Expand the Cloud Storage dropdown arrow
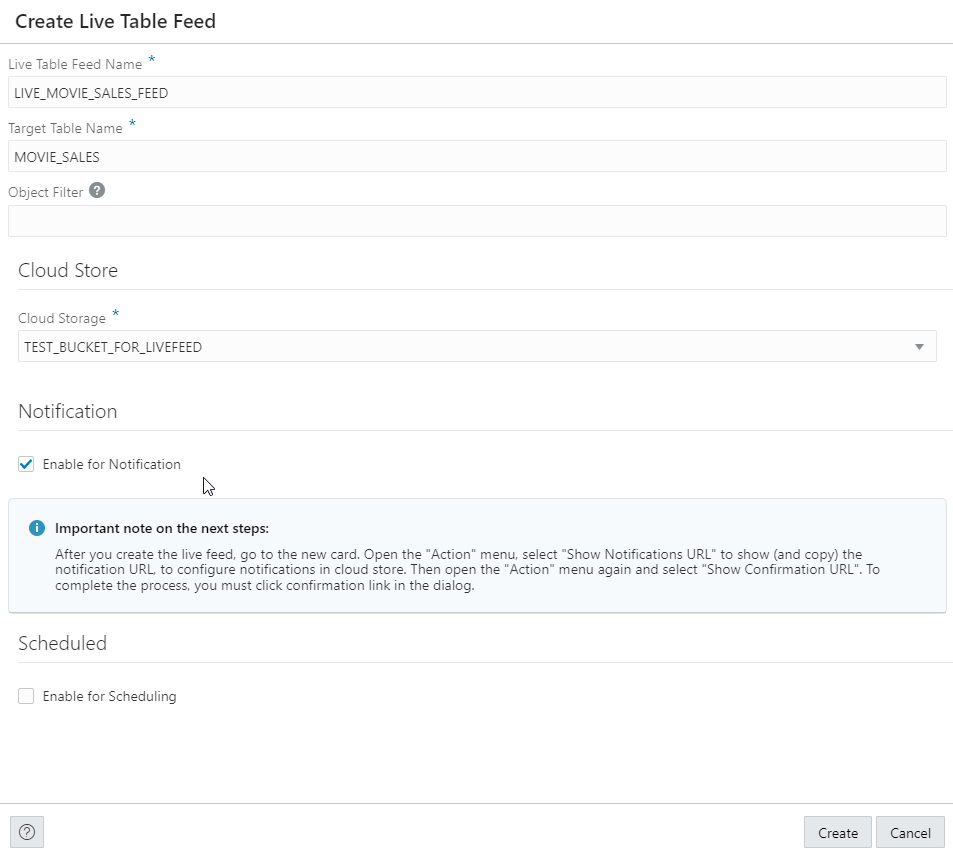 coord(919,347)
